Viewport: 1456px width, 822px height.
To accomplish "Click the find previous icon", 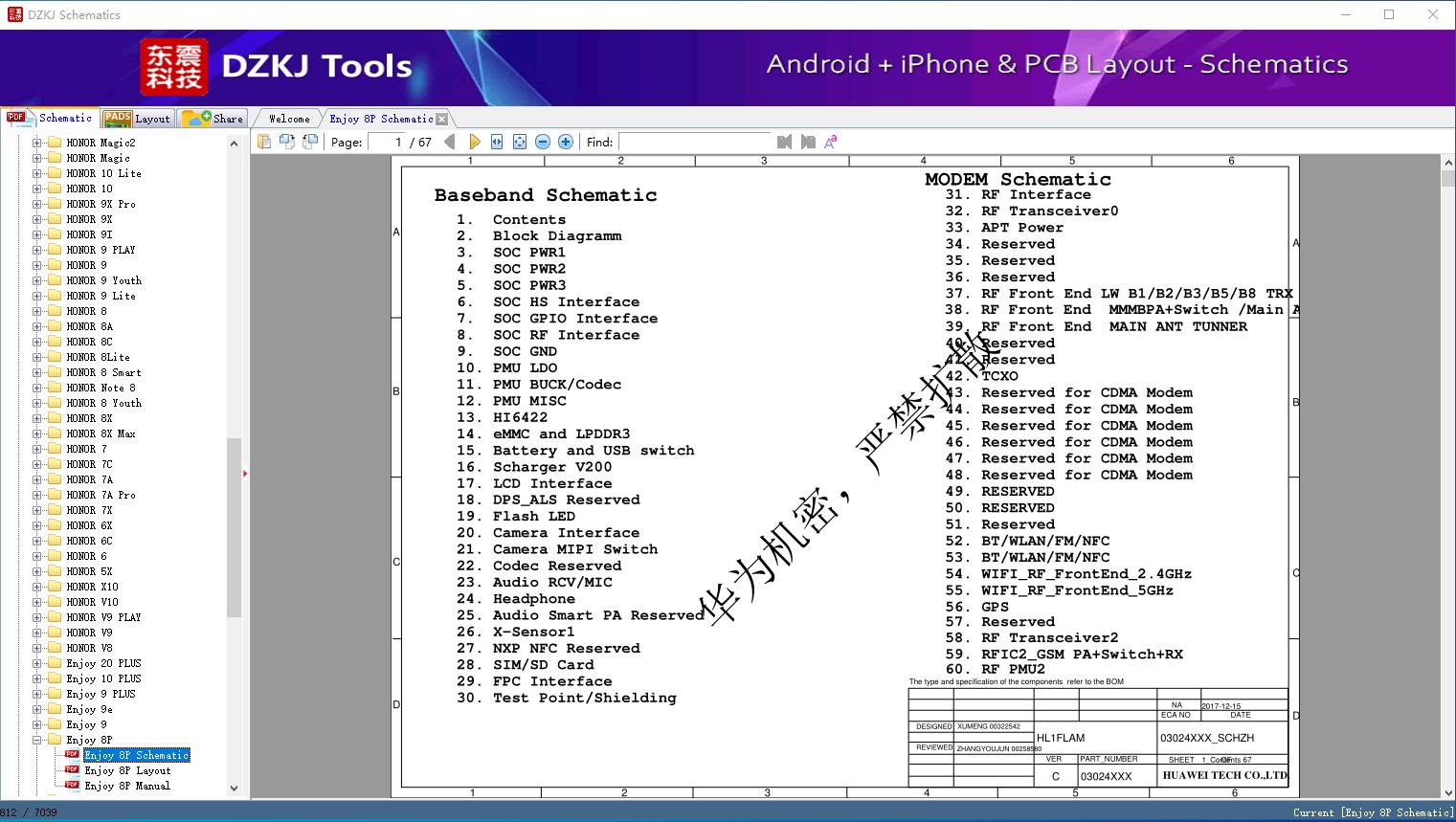I will point(785,142).
